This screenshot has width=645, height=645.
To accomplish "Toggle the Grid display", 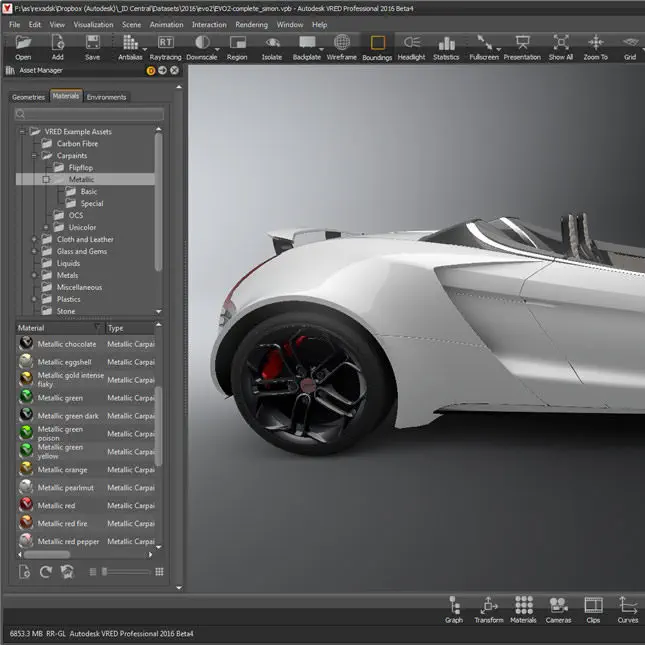I will click(630, 44).
